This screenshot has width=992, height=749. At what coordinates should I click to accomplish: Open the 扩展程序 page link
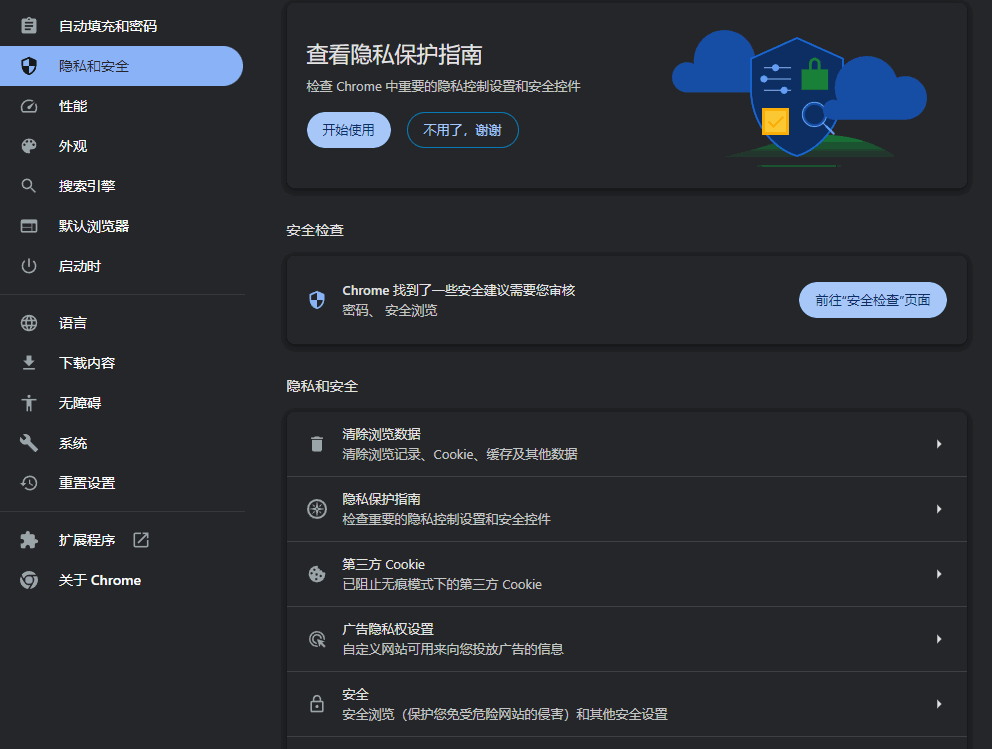click(x=121, y=540)
